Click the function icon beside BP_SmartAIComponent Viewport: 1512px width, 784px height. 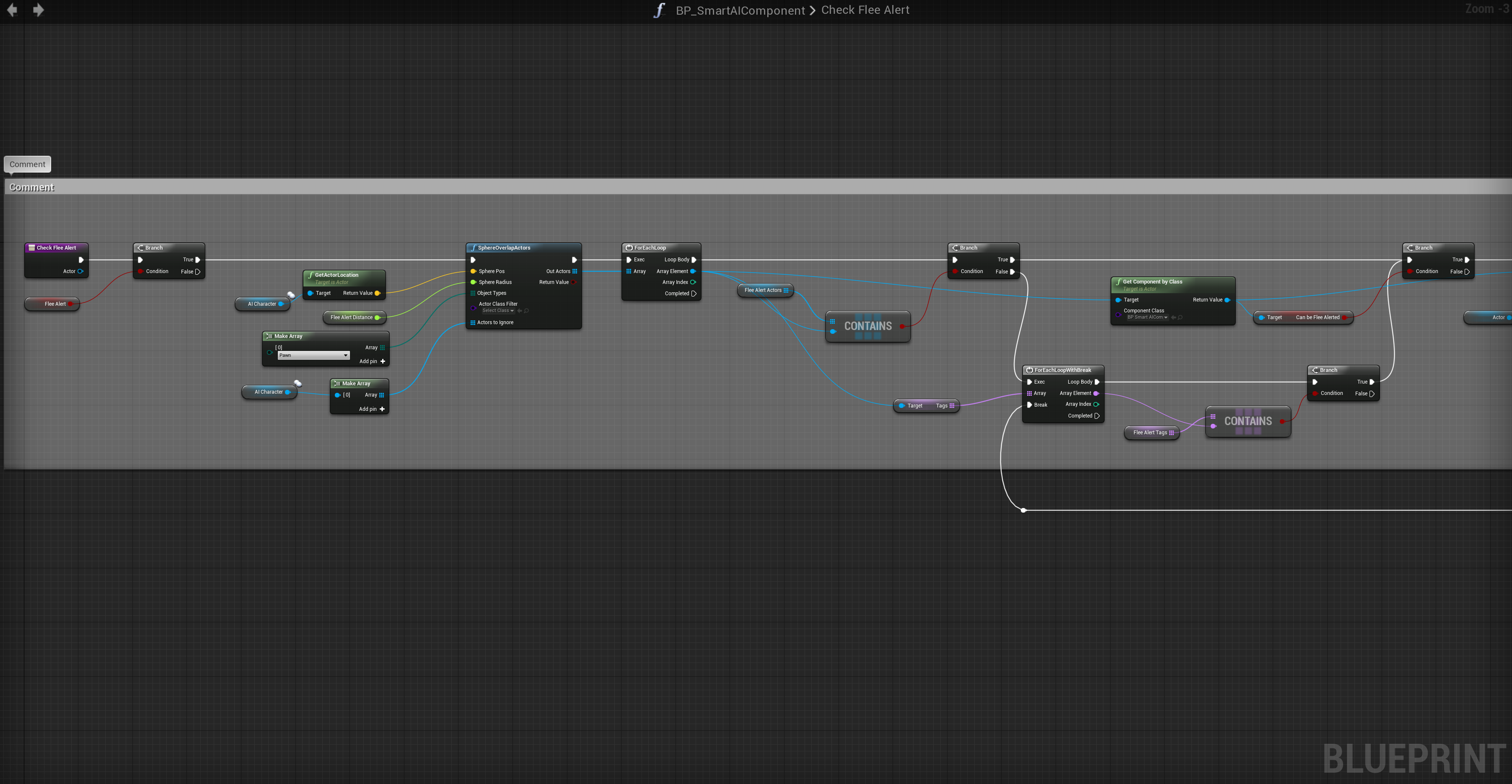659,10
